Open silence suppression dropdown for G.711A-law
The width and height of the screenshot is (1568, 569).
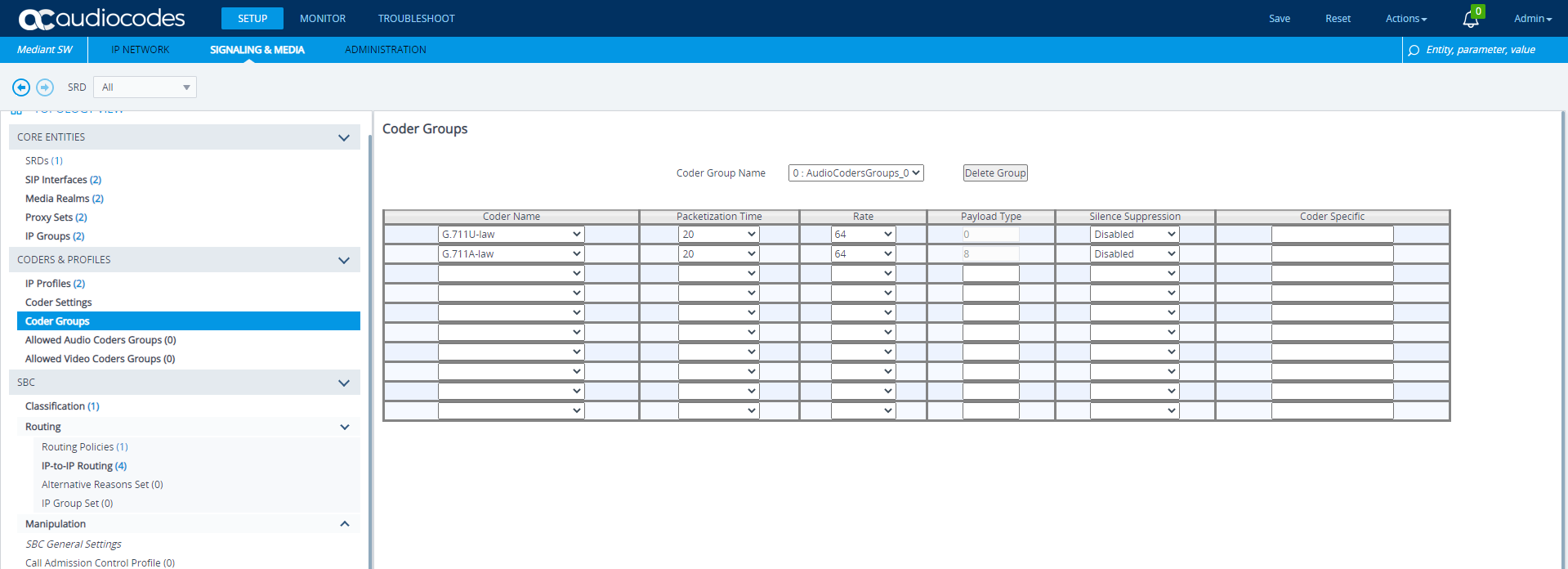coord(1134,254)
